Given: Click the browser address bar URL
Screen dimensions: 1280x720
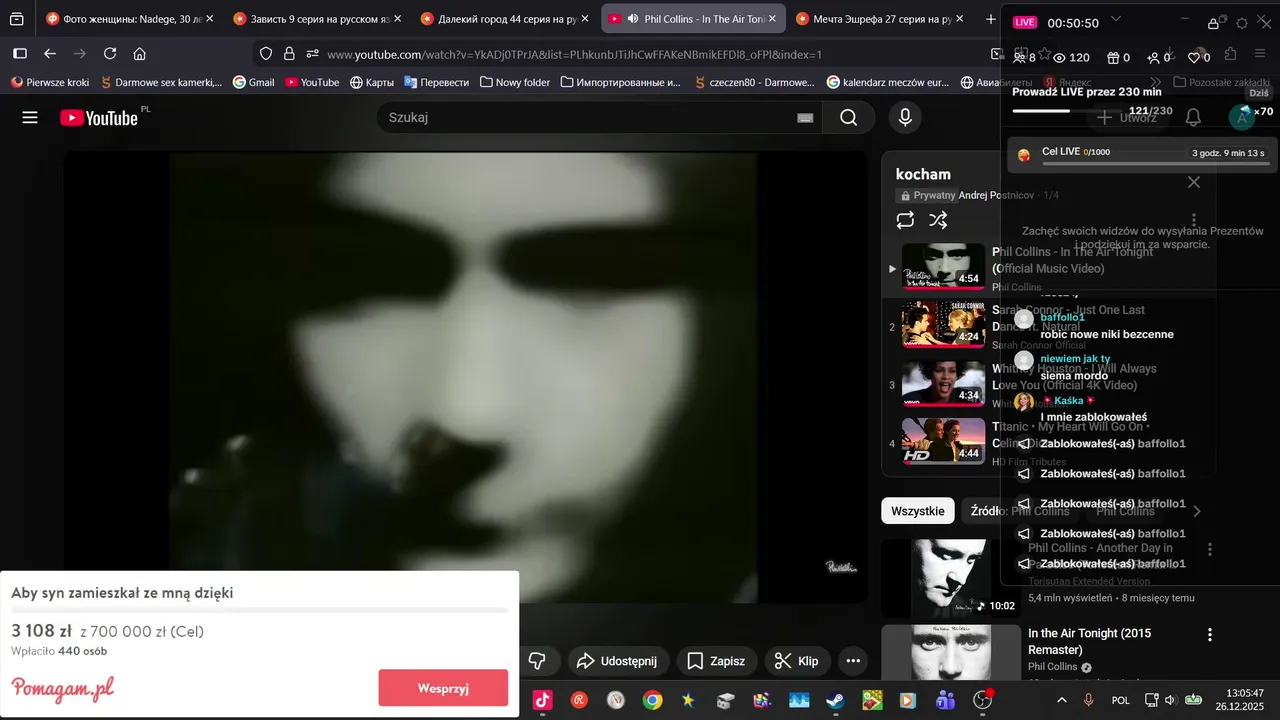Looking at the screenshot, I should [574, 54].
